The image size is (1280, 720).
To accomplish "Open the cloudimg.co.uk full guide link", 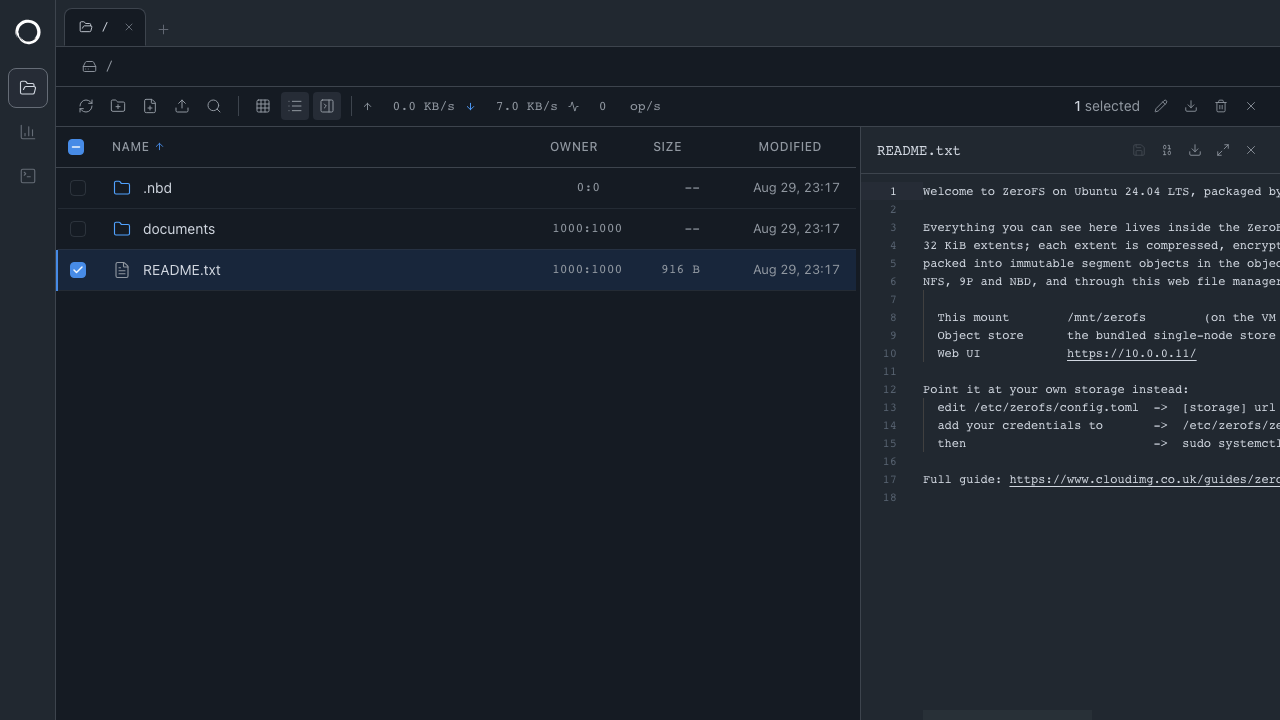I will coord(1144,480).
